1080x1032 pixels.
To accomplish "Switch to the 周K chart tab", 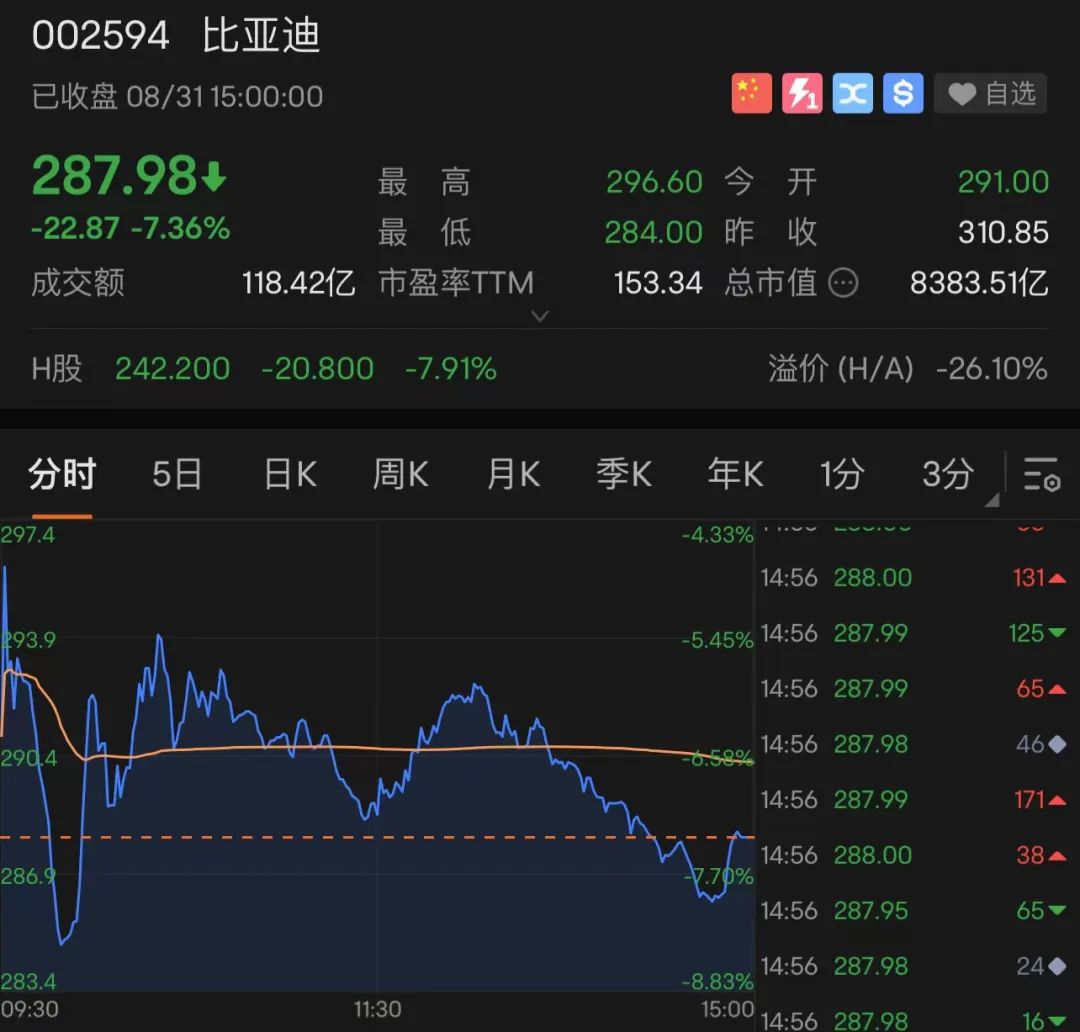I will pyautogui.click(x=401, y=475).
